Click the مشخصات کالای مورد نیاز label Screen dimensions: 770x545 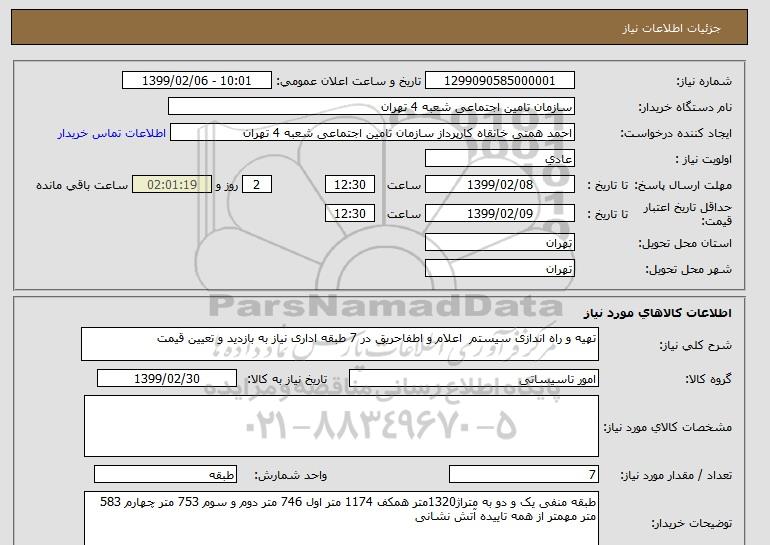click(x=667, y=427)
